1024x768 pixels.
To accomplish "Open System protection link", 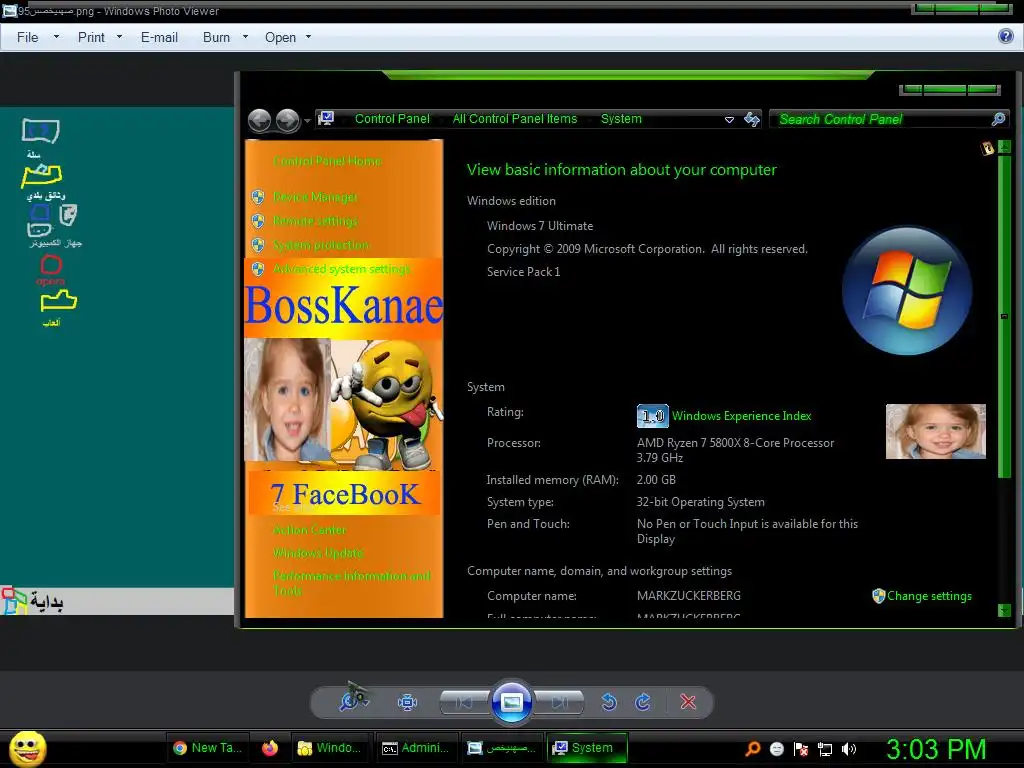I will [321, 245].
